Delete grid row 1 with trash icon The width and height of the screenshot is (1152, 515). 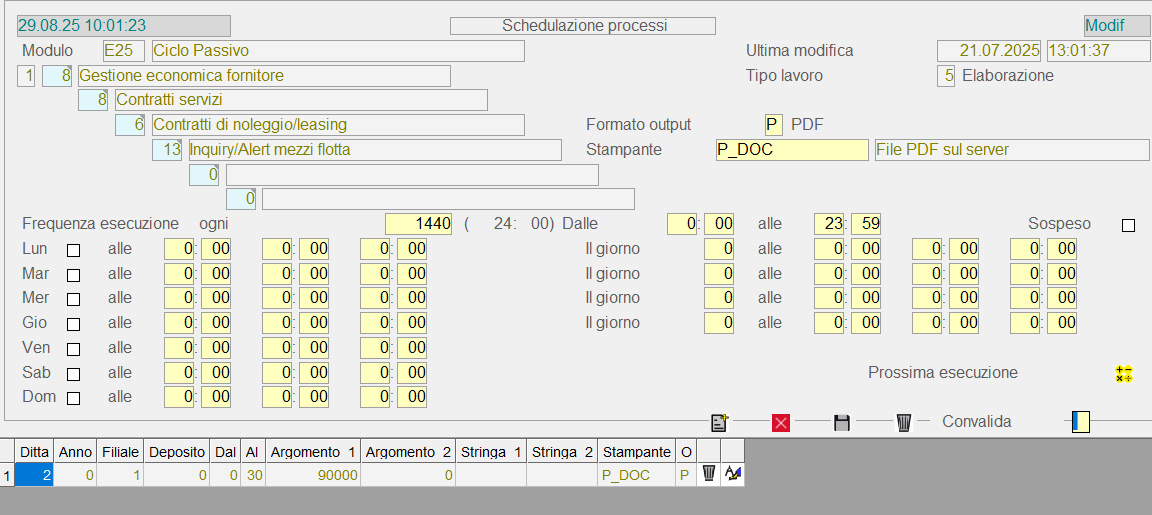[709, 474]
